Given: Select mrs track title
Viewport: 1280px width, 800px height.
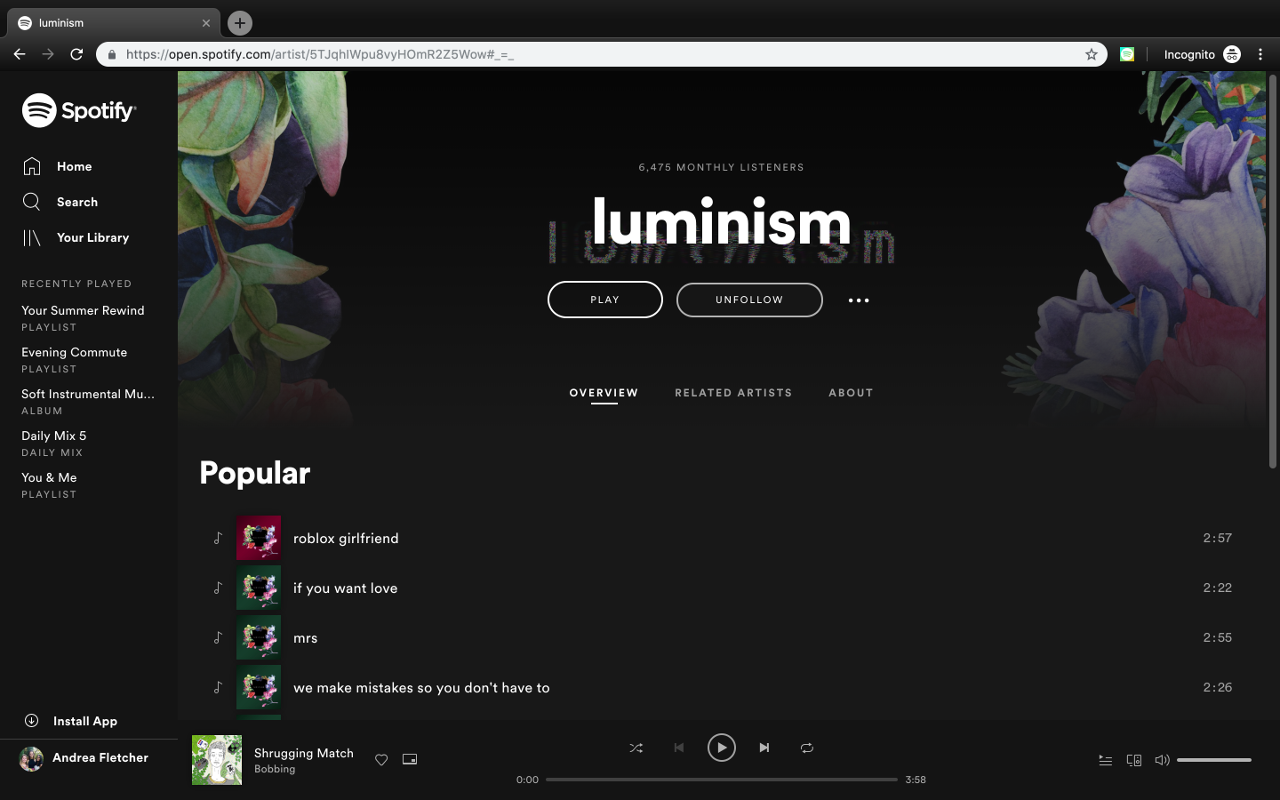Looking at the screenshot, I should (x=305, y=638).
